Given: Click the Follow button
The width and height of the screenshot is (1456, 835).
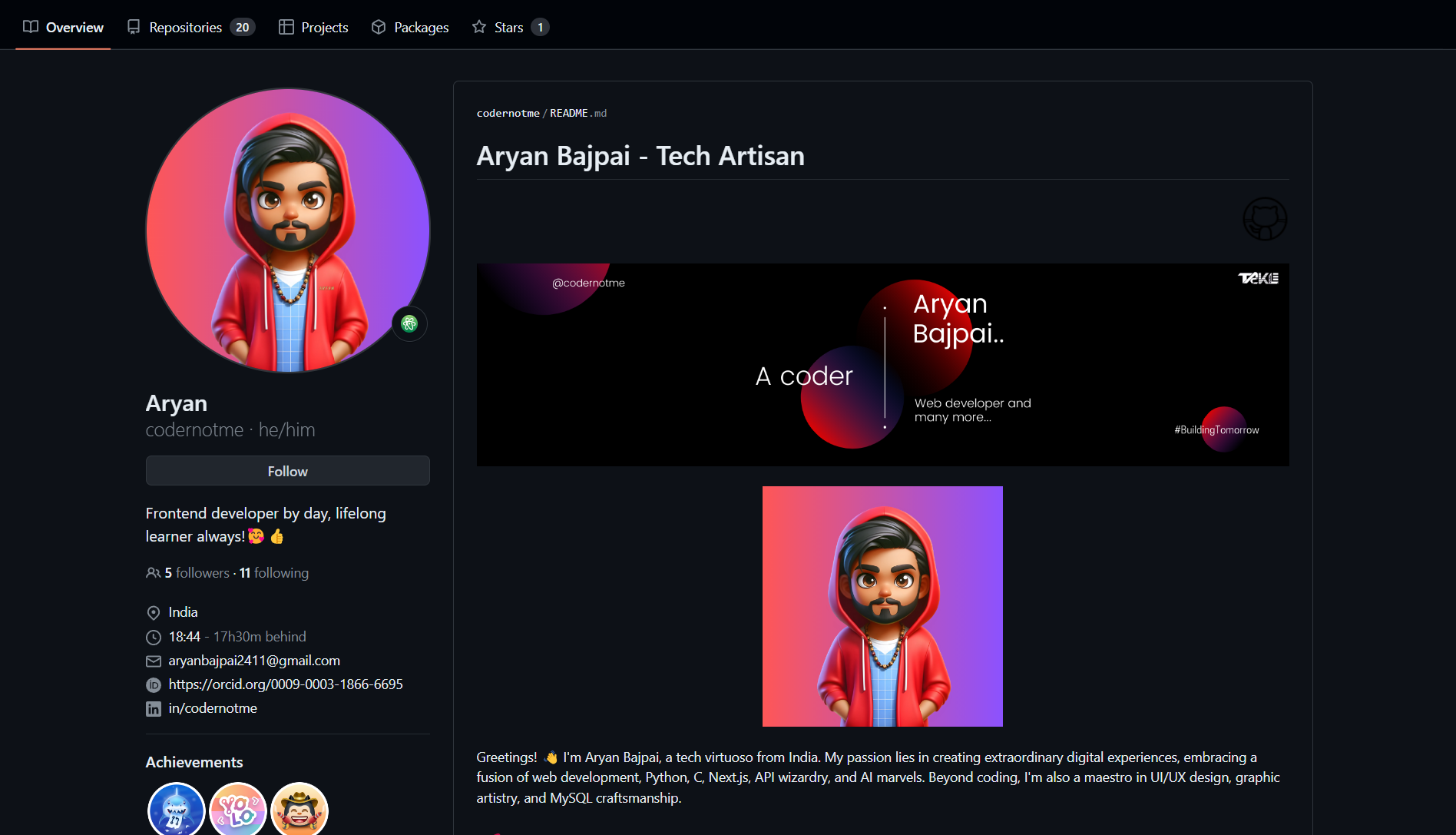Looking at the screenshot, I should tap(287, 470).
